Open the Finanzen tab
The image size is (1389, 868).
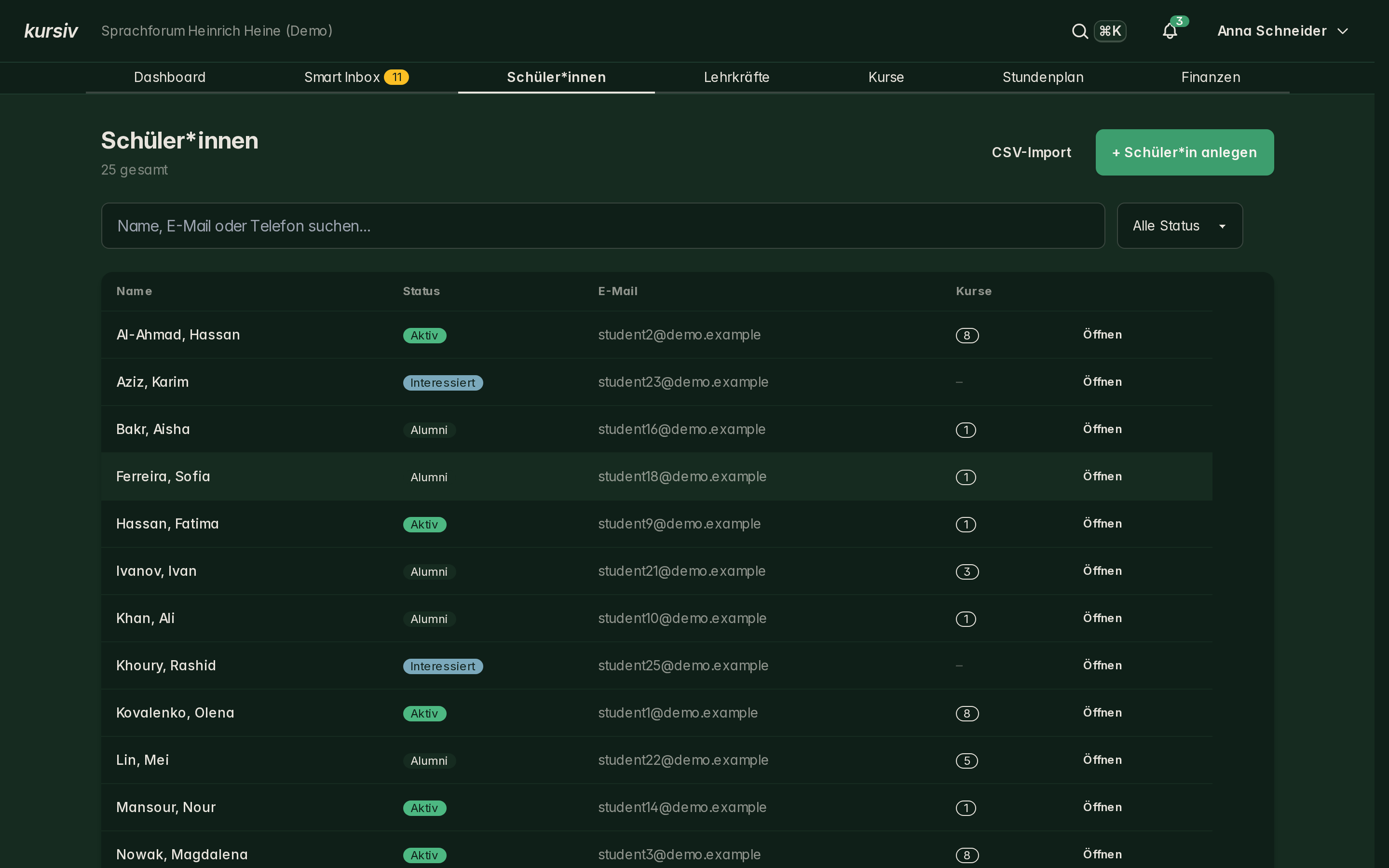pos(1211,78)
